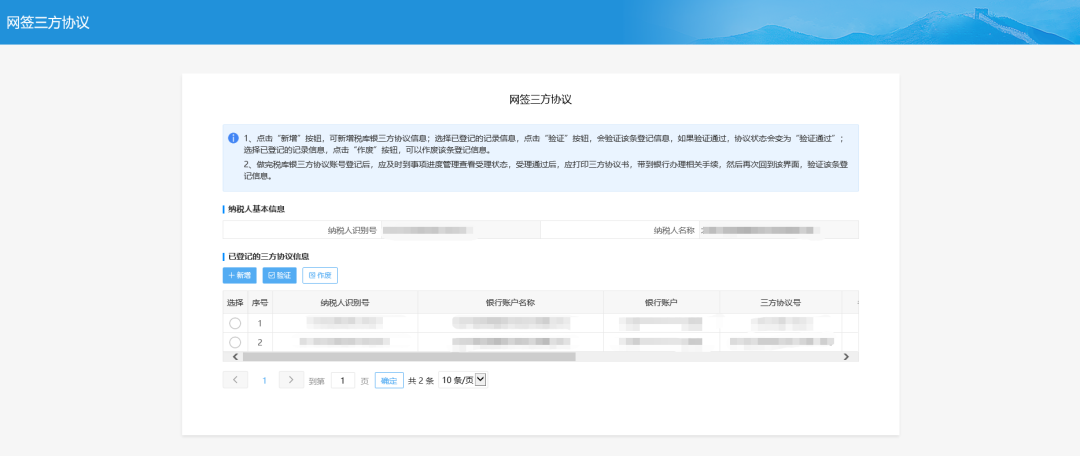Click sequence number 1 cell
The height and width of the screenshot is (456, 1080).
point(260,323)
